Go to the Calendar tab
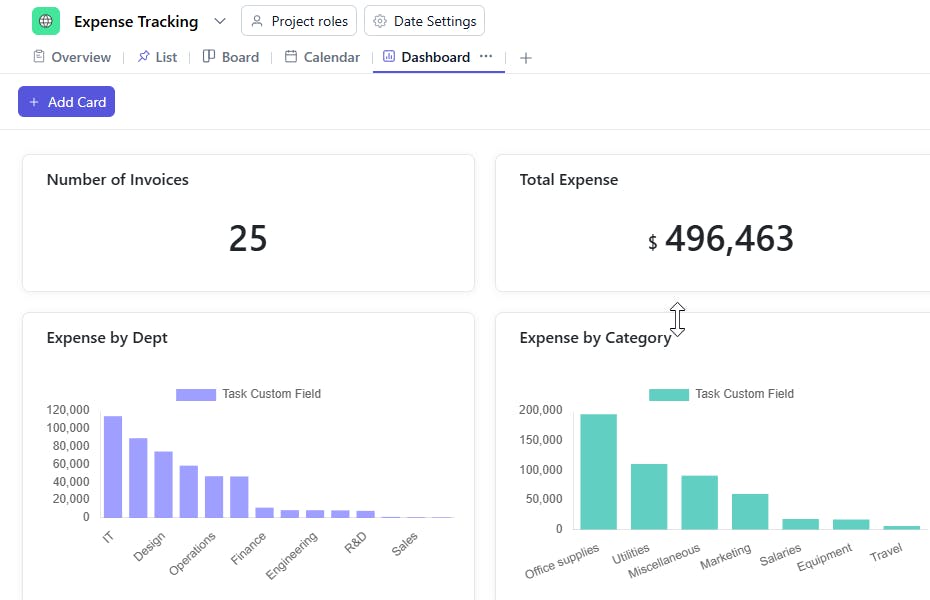The height and width of the screenshot is (600, 930). 322,57
